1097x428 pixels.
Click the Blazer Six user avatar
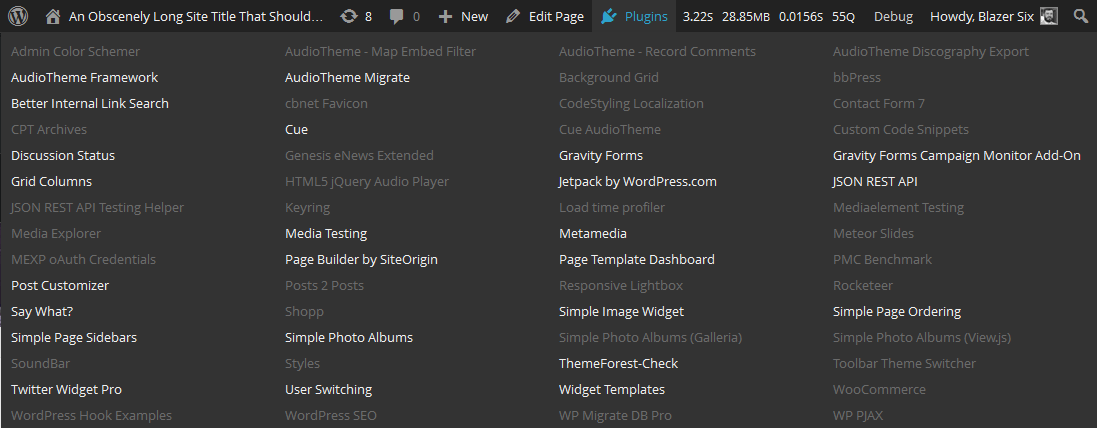(x=1049, y=16)
